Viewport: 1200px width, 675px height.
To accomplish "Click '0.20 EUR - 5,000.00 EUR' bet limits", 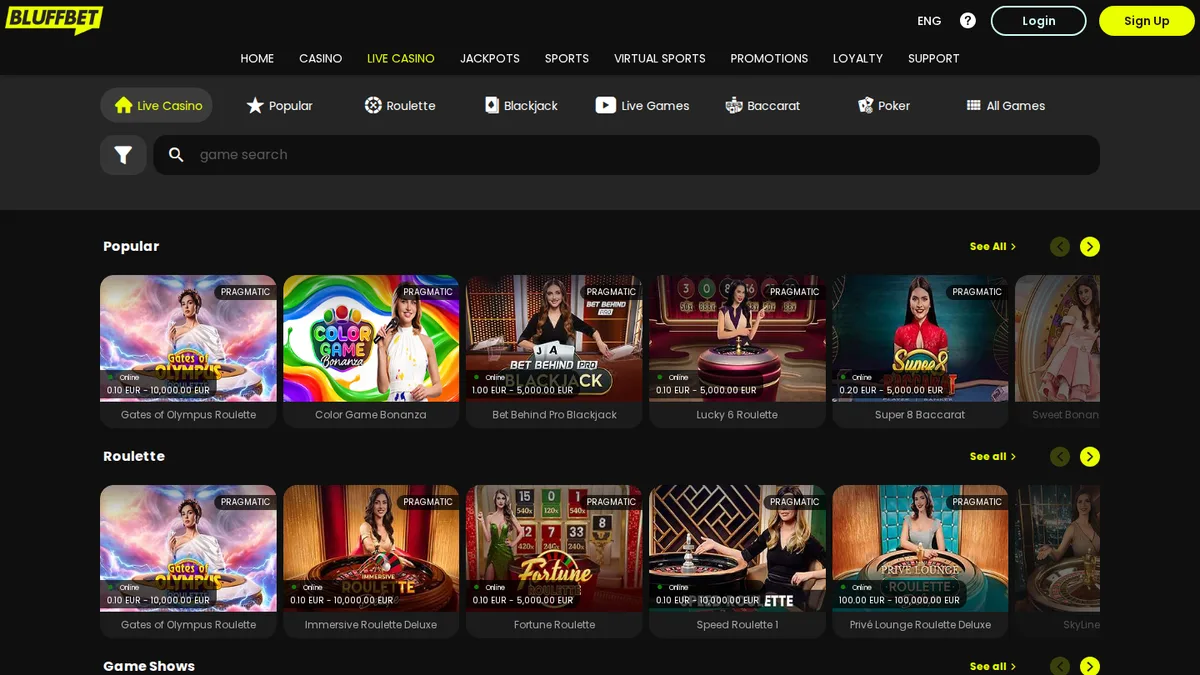I will click(889, 391).
